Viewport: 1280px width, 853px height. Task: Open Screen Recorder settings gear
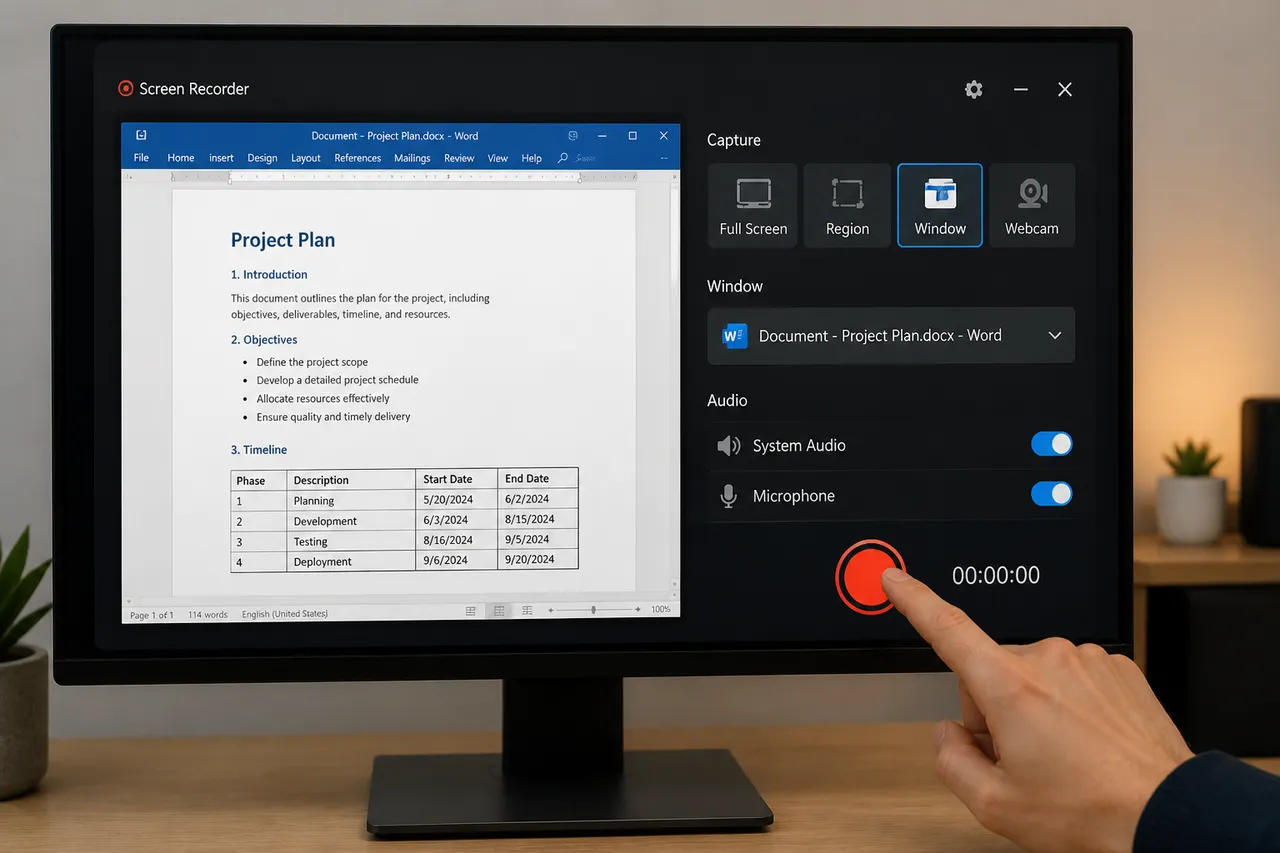point(973,90)
